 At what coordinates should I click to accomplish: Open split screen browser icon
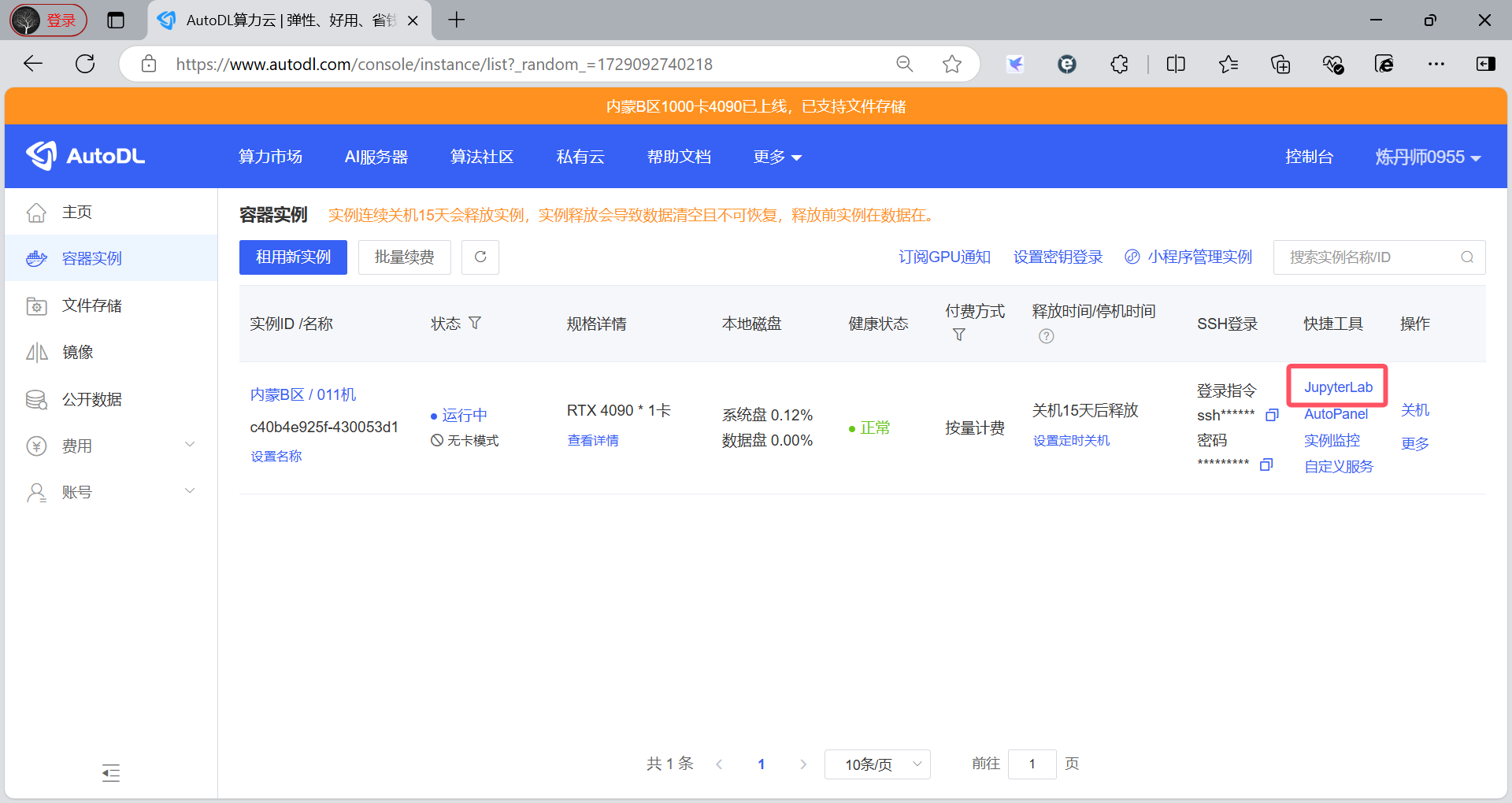[x=1176, y=64]
